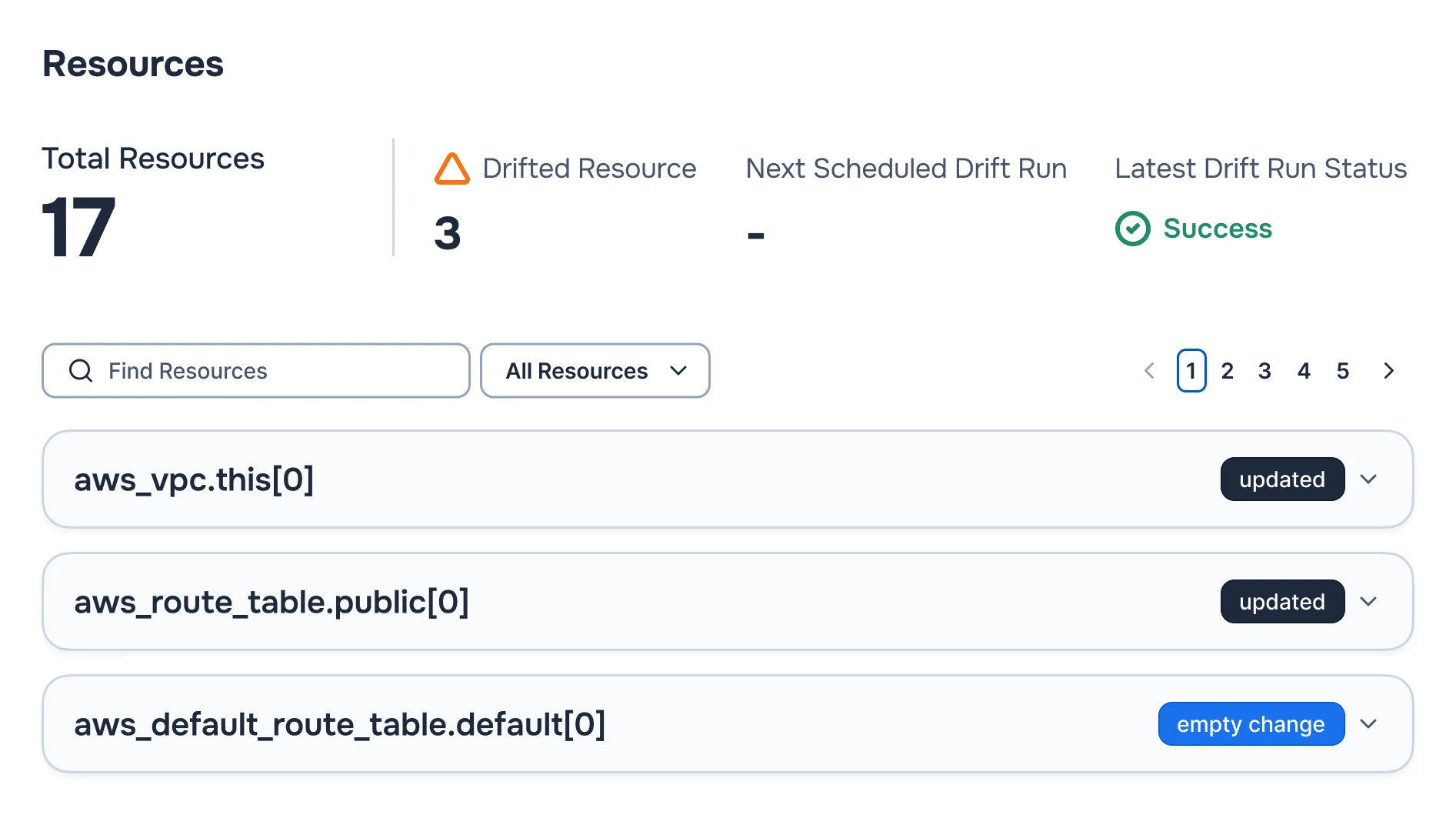The image size is (1456, 815).
Task: Switch to page 3 of resources
Action: click(x=1264, y=371)
